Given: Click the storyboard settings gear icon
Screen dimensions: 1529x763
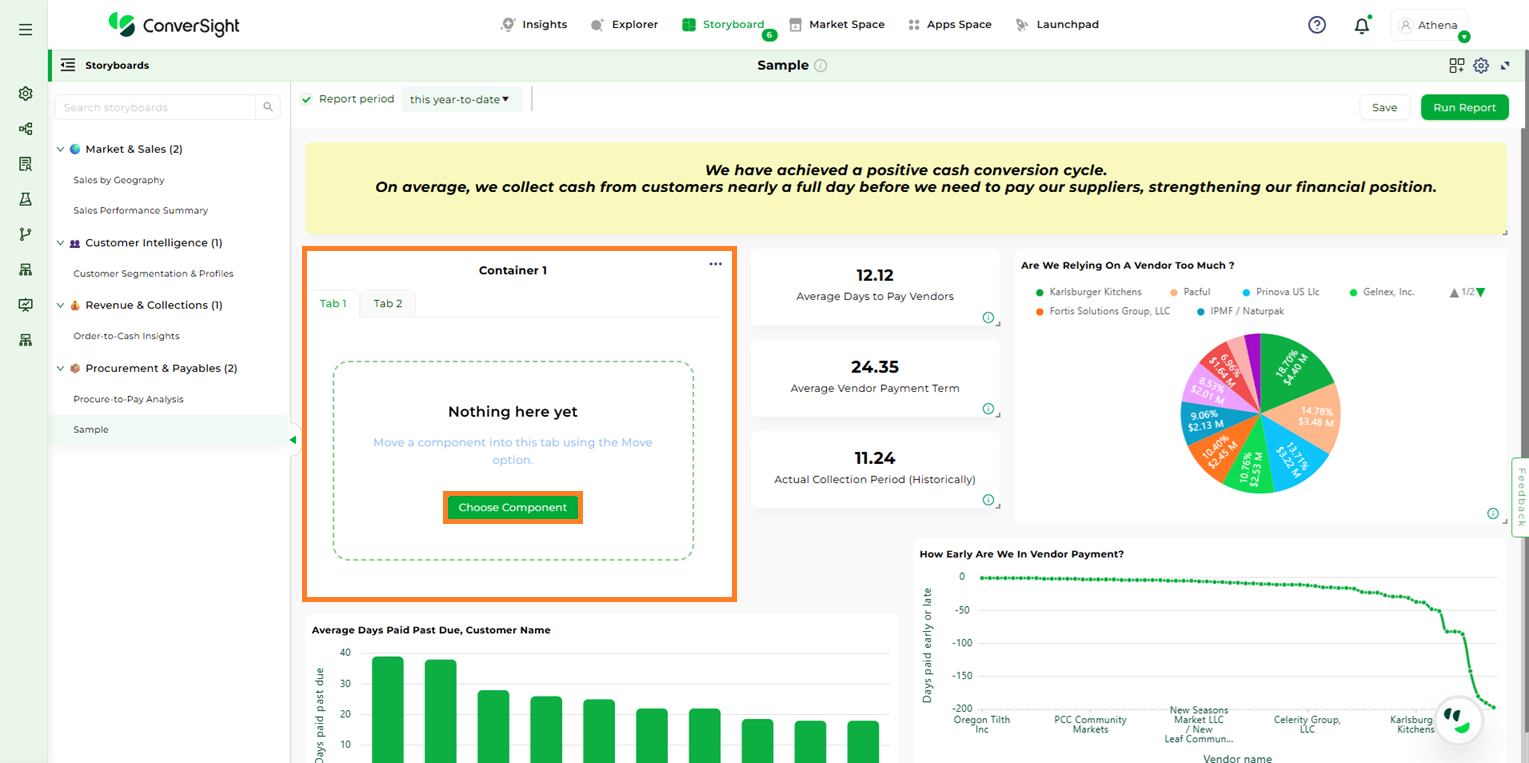Looking at the screenshot, I should 1481,66.
